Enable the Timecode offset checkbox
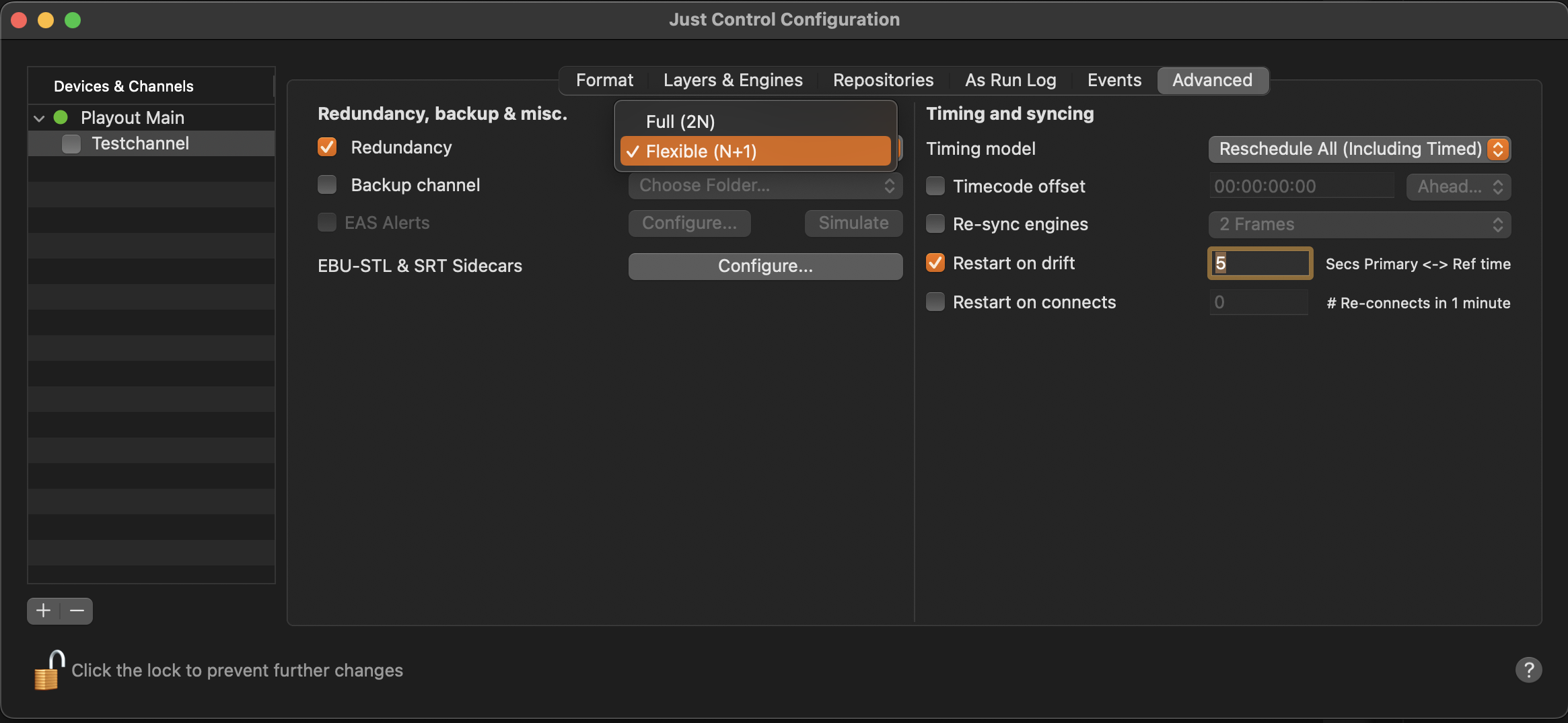The image size is (1568, 723). (x=935, y=186)
